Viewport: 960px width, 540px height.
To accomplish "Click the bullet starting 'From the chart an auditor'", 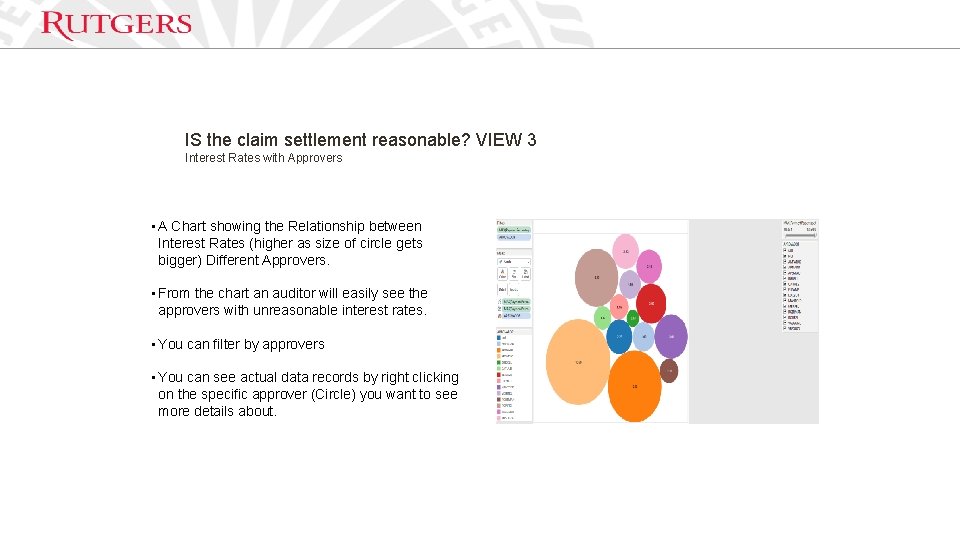I will [x=293, y=302].
